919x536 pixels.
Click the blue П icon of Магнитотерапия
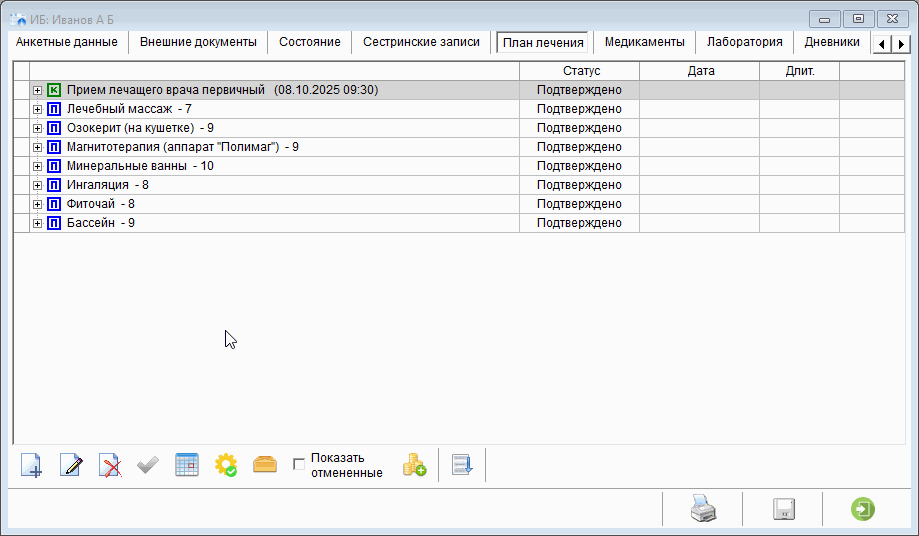click(x=54, y=147)
